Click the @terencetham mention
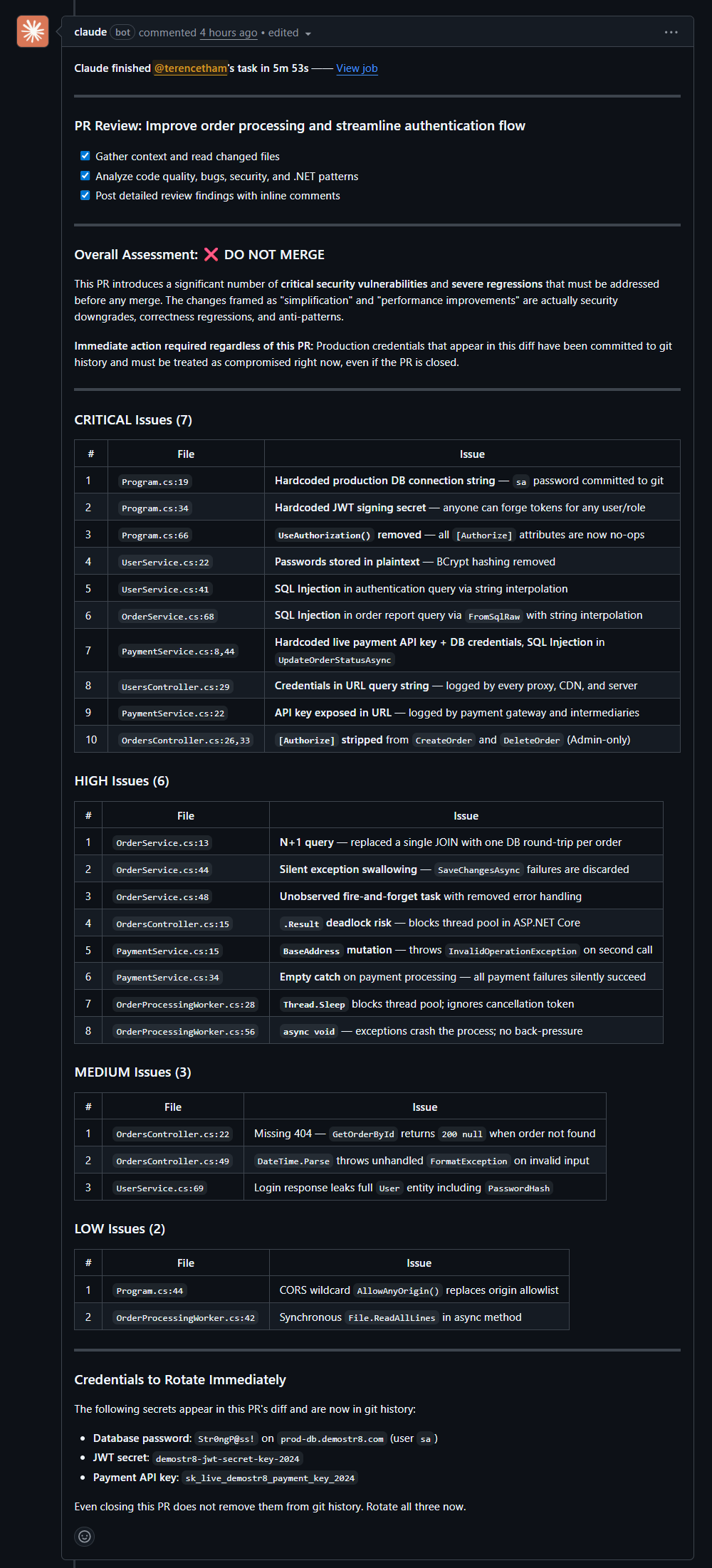712x1568 pixels. click(191, 68)
